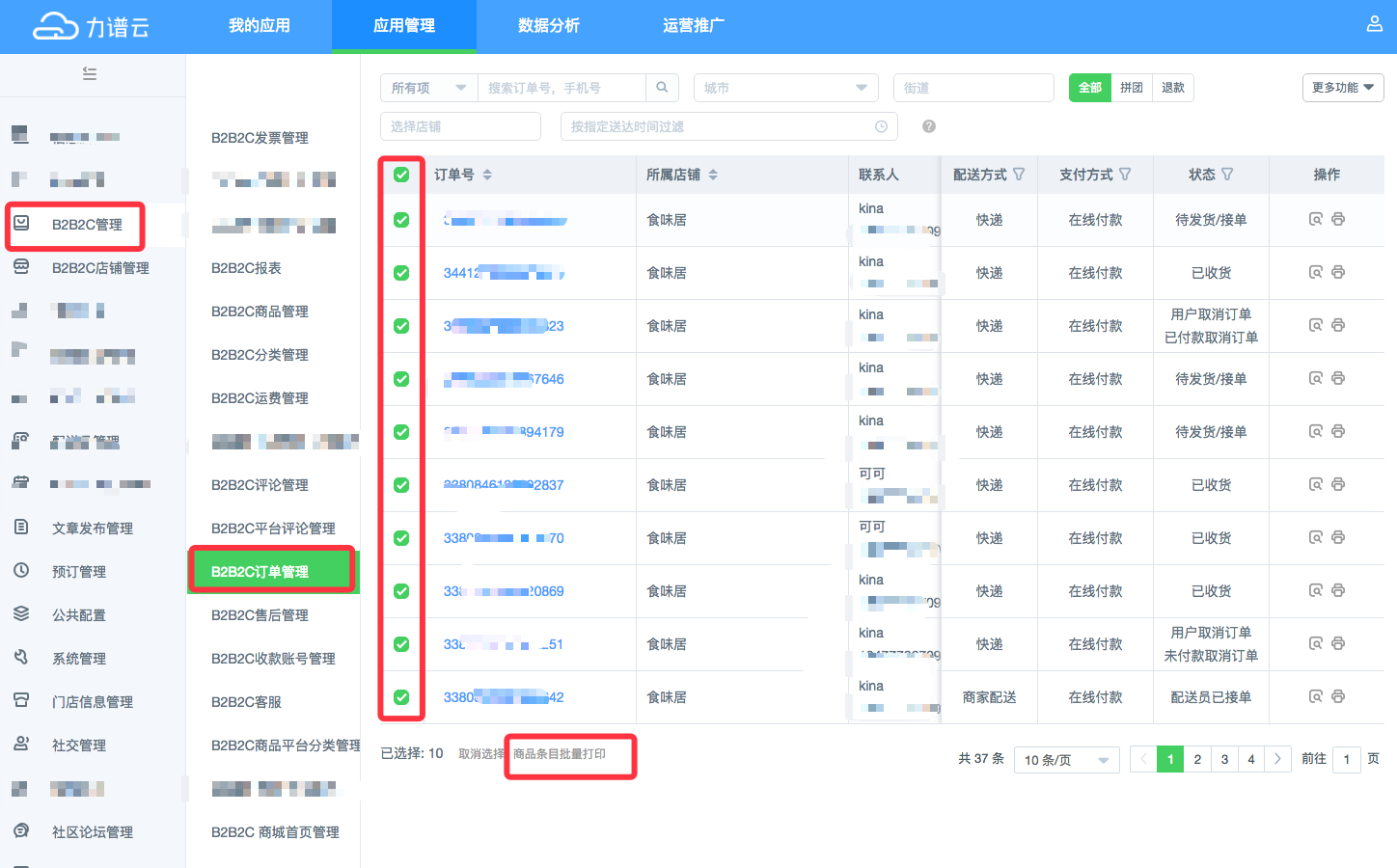Click the search magnifier icon beside the order search box
The image size is (1397, 868).
[x=662, y=88]
